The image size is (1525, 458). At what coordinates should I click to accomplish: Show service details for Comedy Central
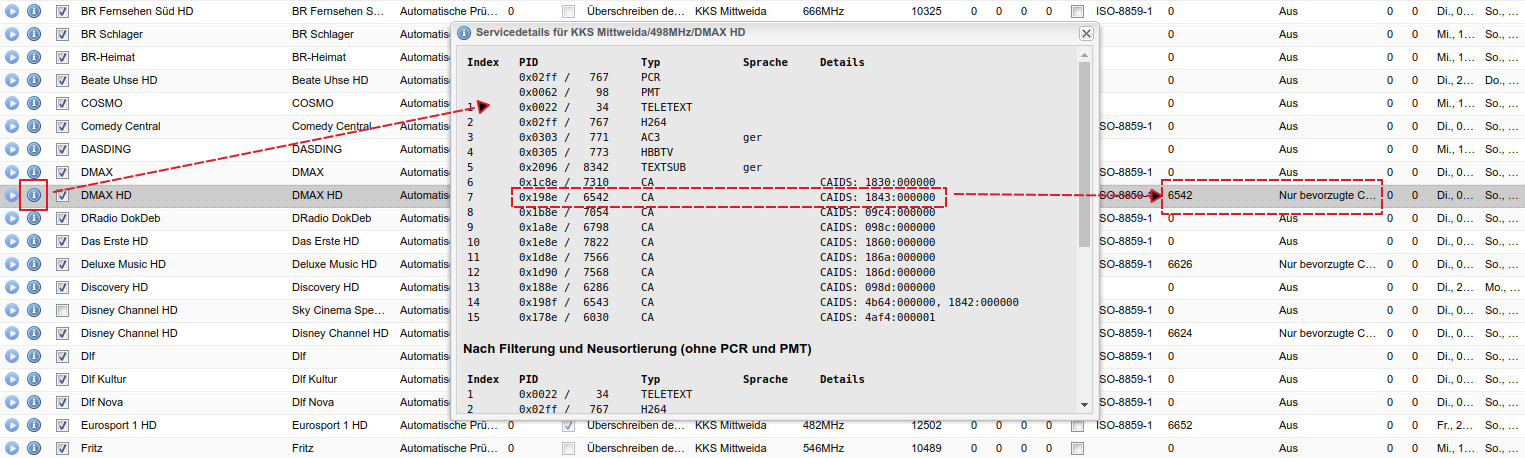pos(34,126)
